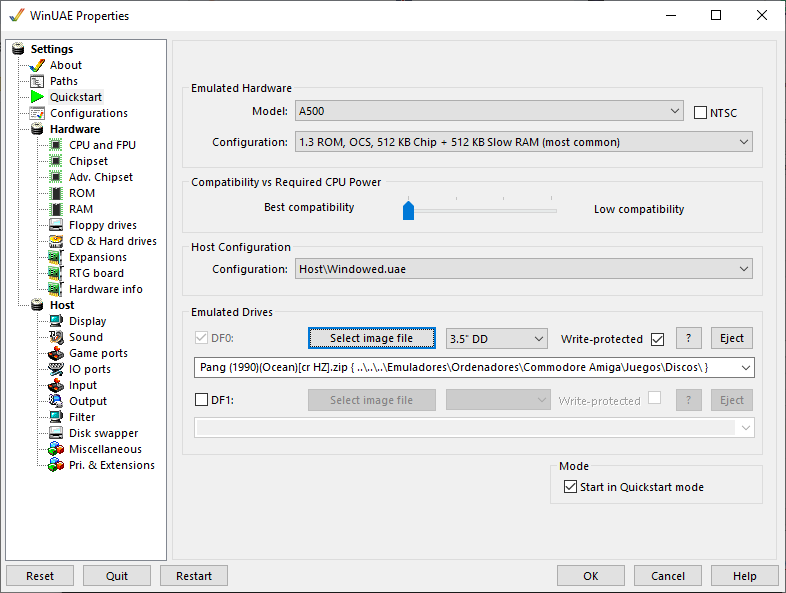Click the Quit button
786x593 pixels.
tap(117, 576)
